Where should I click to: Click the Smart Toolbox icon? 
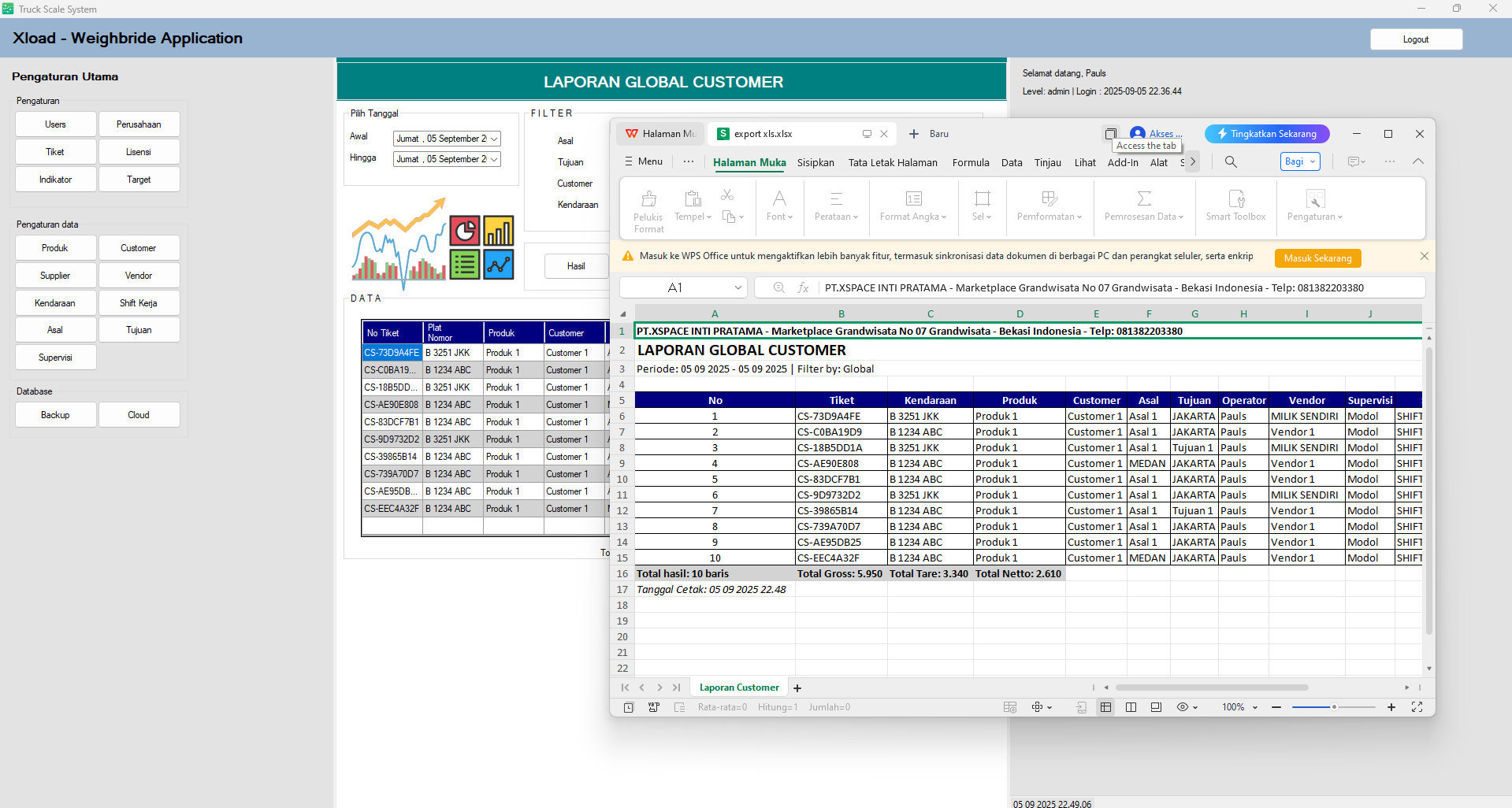point(1235,198)
